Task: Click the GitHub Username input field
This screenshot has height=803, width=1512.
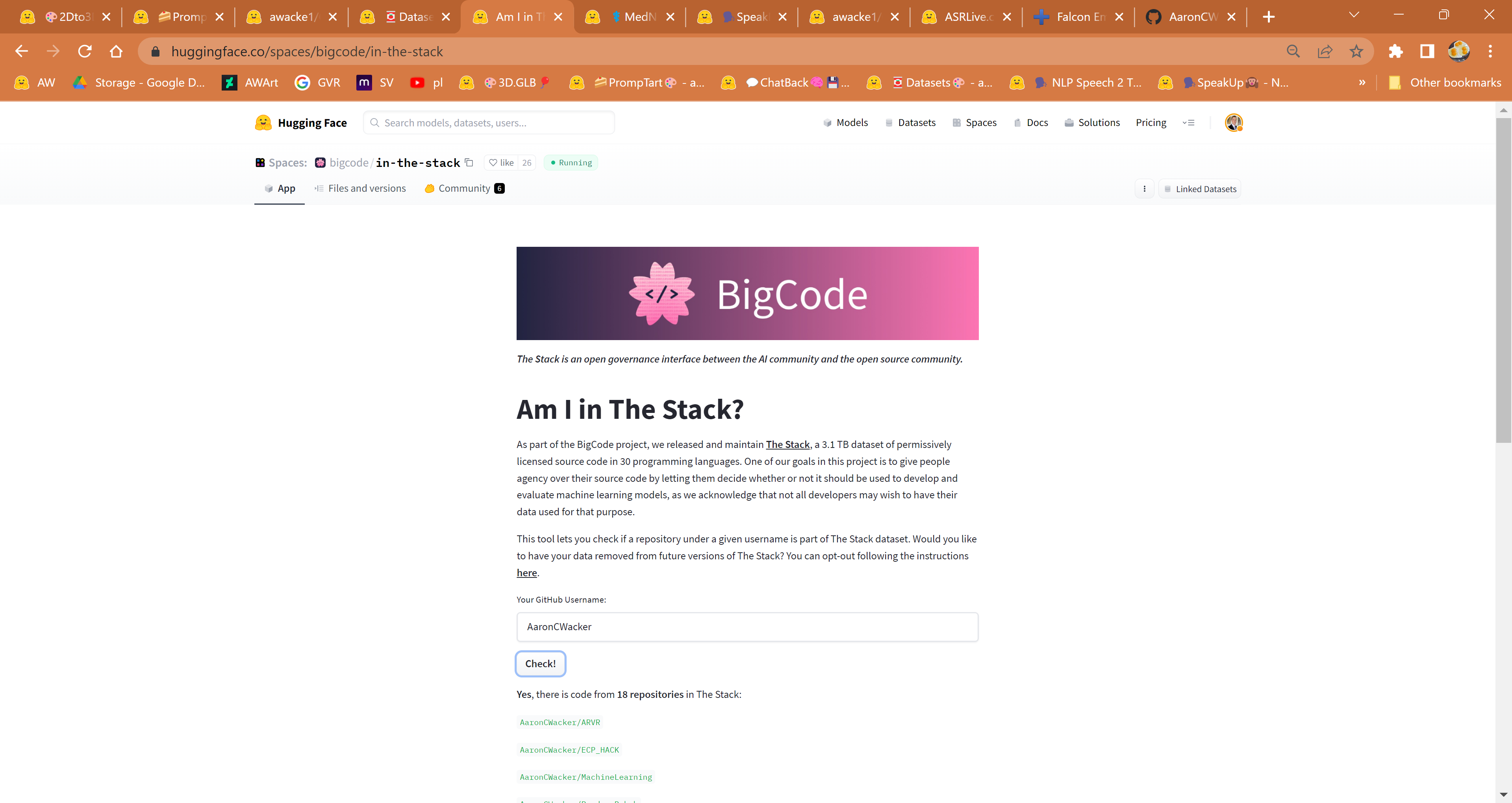Action: point(747,626)
